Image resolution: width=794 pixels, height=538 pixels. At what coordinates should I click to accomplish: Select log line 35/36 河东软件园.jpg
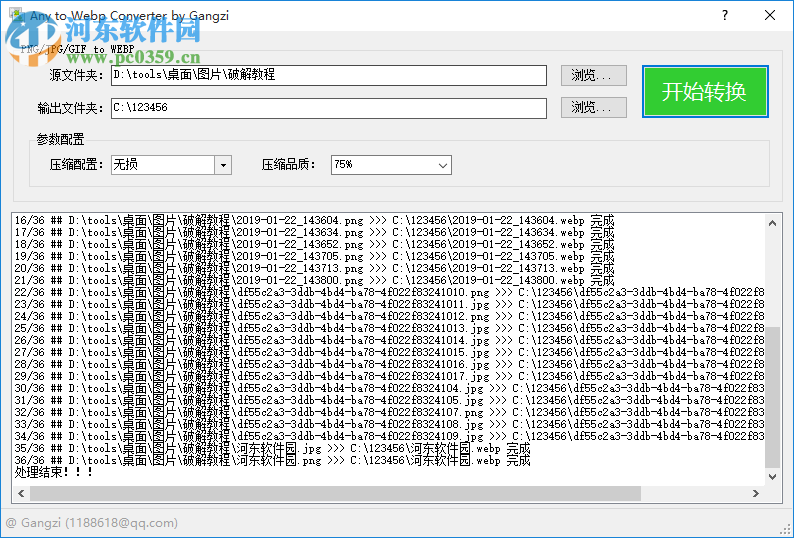(272, 449)
